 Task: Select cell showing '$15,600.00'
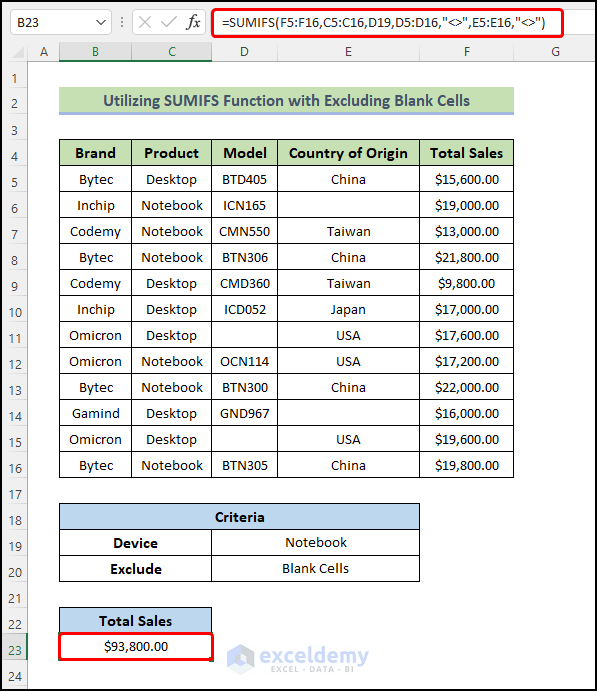point(467,179)
